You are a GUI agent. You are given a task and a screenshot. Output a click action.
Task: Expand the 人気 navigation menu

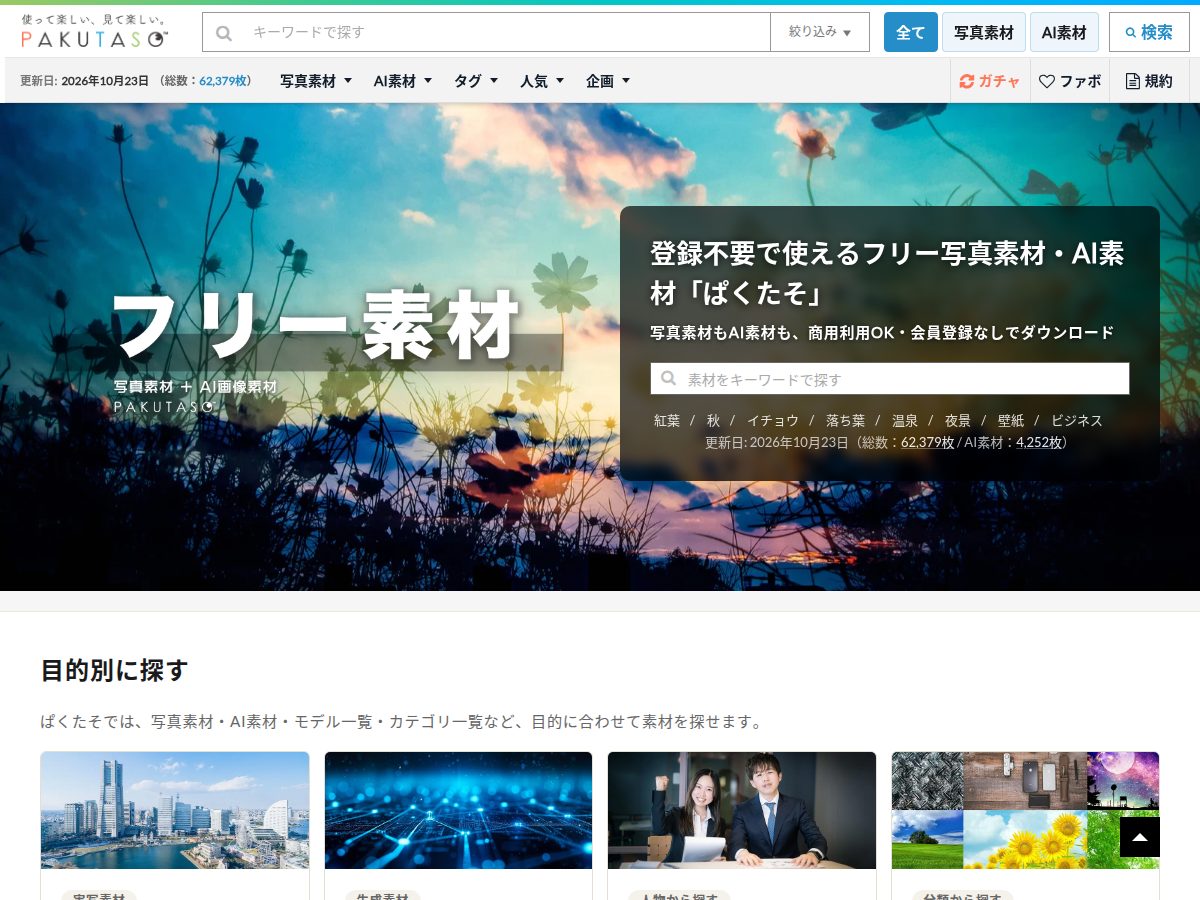542,81
